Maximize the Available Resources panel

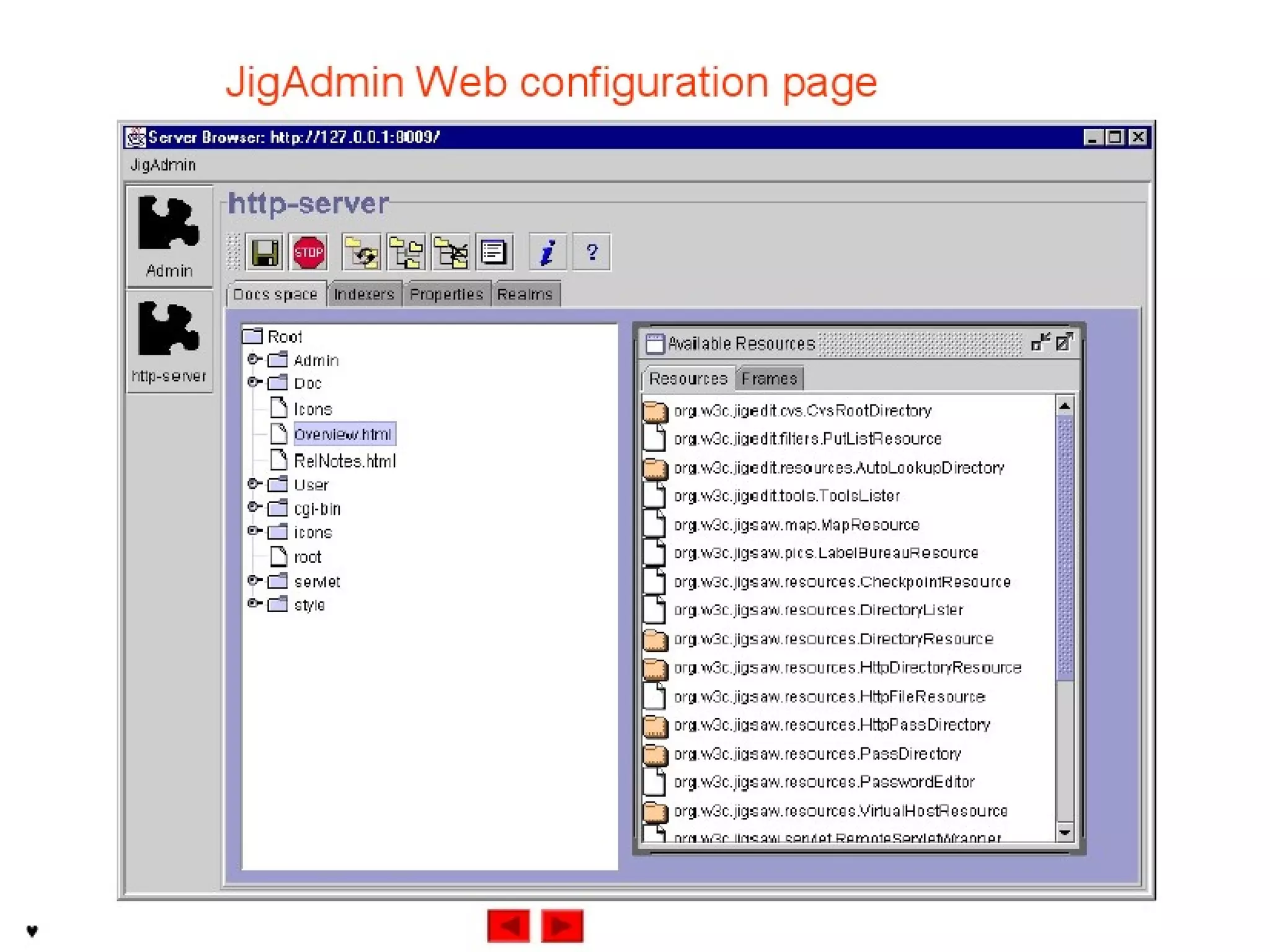tap(1065, 342)
